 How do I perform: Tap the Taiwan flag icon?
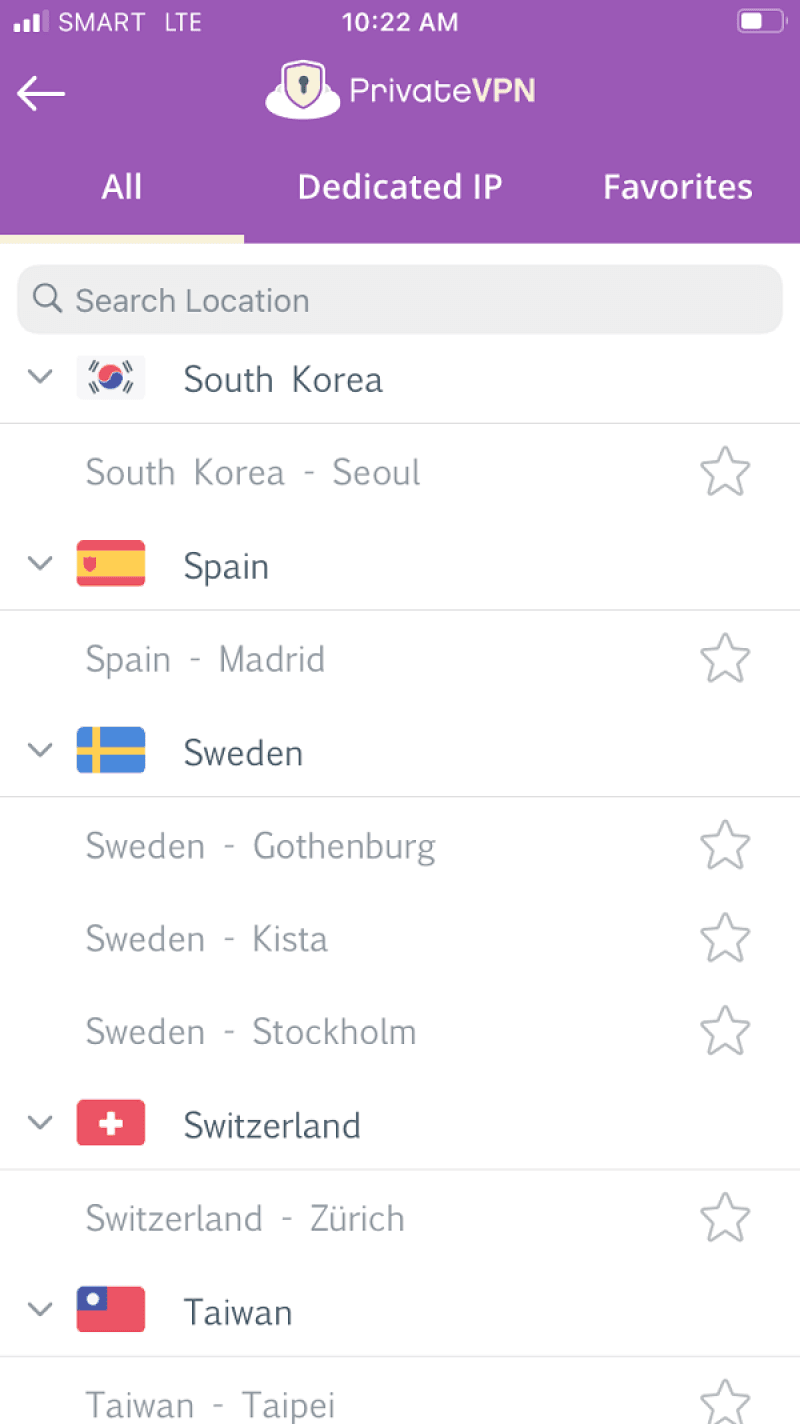[111, 1310]
